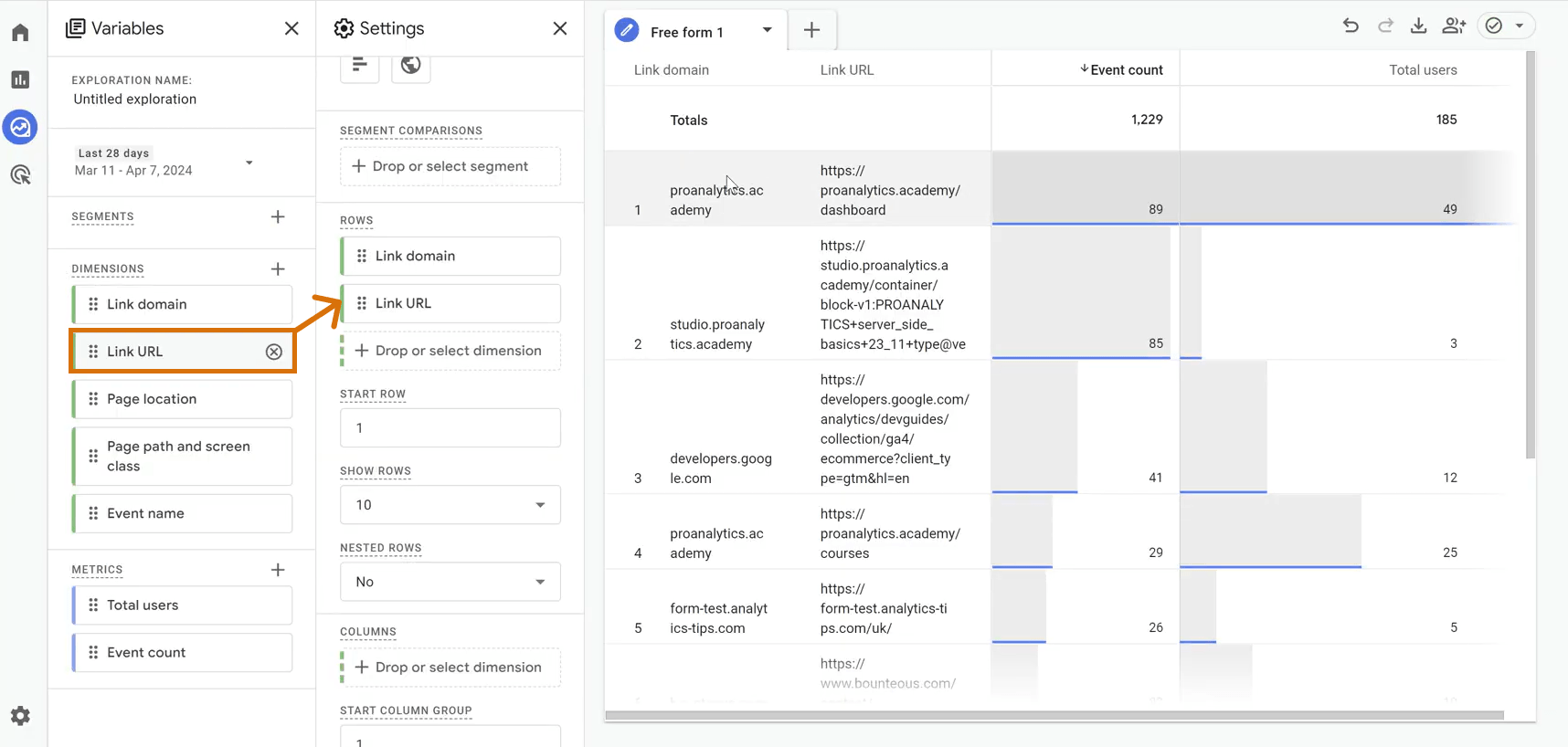
Task: Add a new metric with plus icon
Action: [278, 569]
